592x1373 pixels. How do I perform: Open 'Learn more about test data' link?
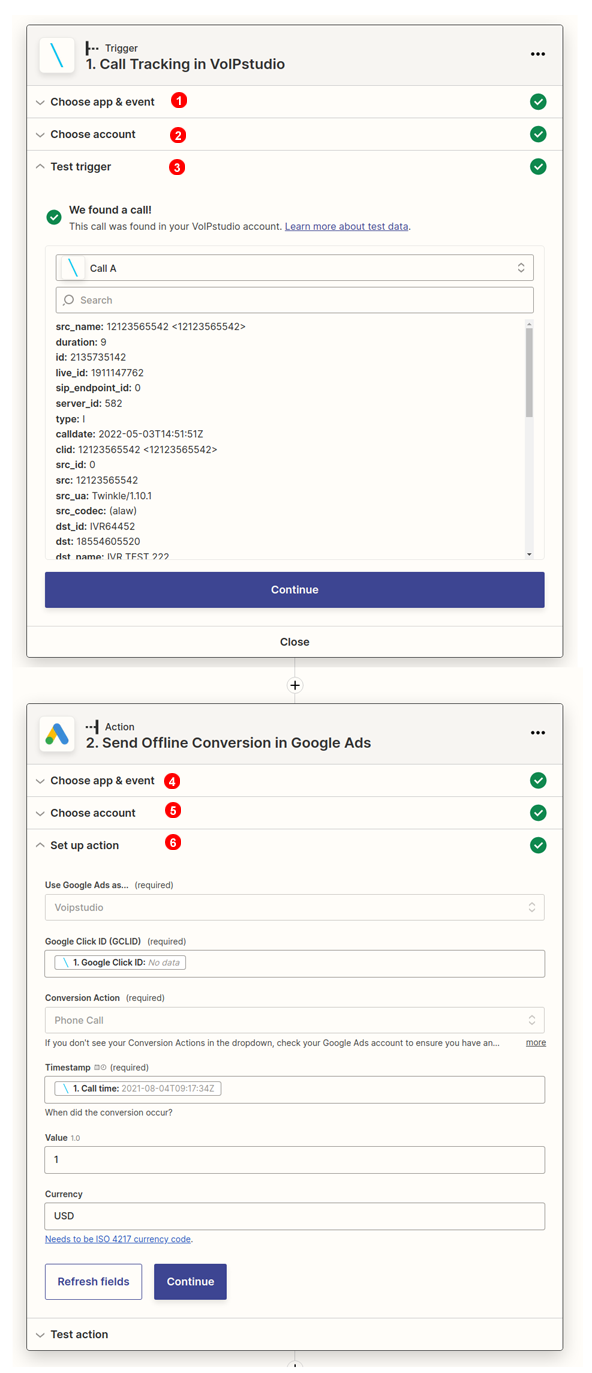click(347, 227)
